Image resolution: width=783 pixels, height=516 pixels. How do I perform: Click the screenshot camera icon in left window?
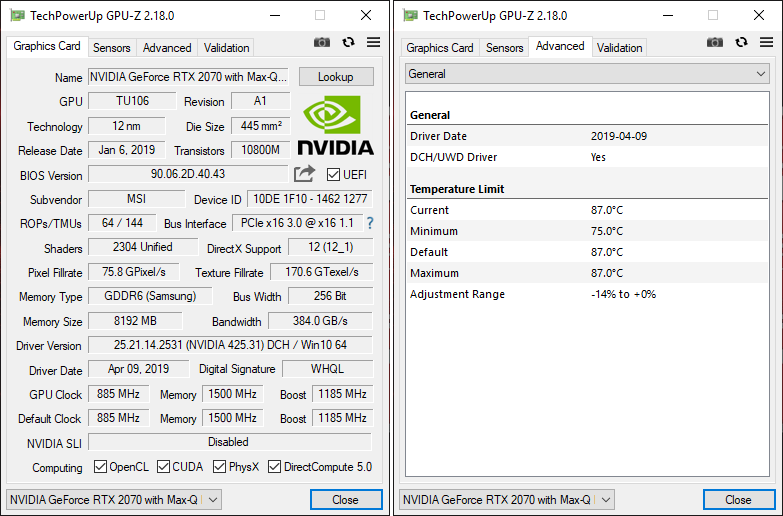pos(322,42)
